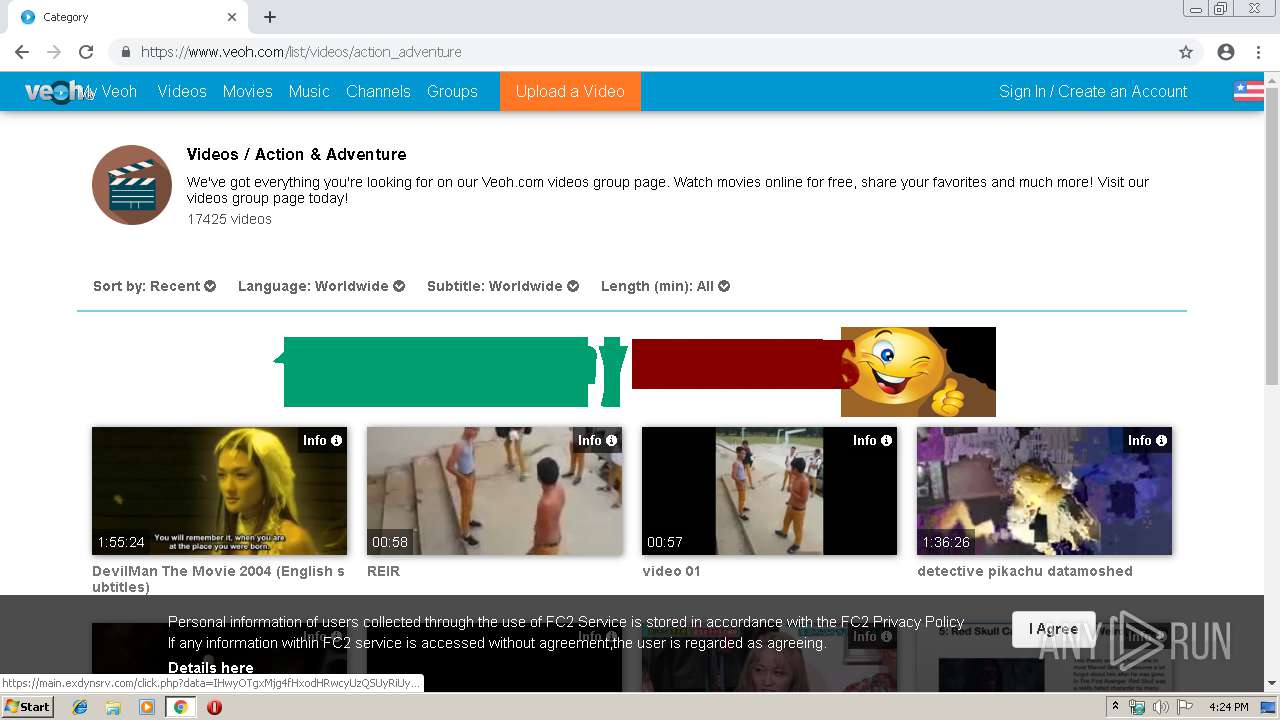This screenshot has width=1280, height=720.
Task: Open Internet Explorer from the taskbar
Action: (x=80, y=707)
